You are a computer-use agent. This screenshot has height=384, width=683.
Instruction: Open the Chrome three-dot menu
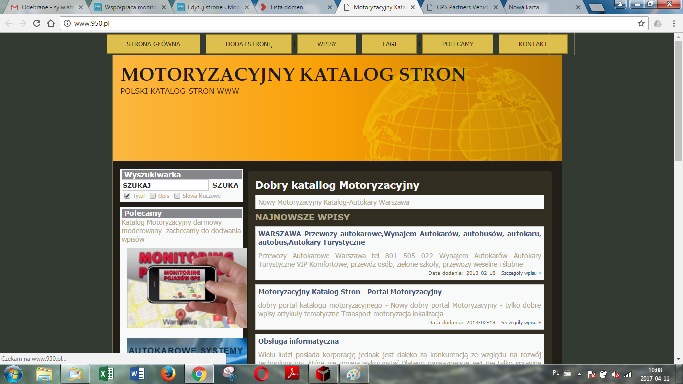point(674,24)
